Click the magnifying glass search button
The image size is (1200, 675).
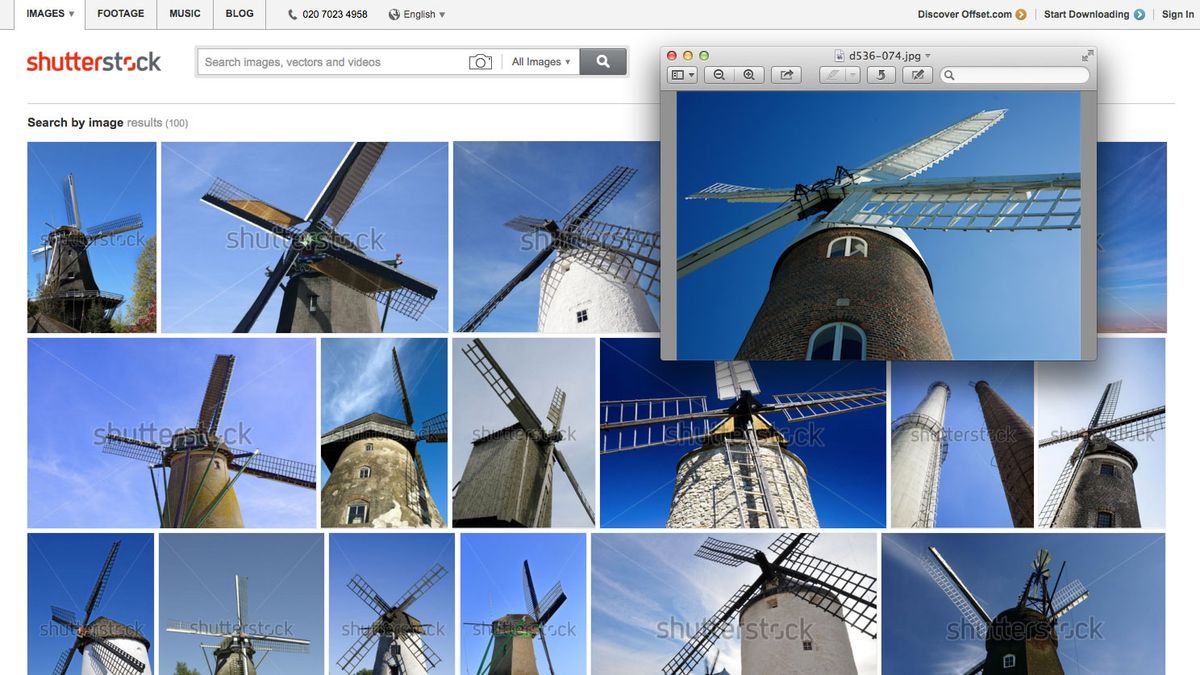[x=603, y=61]
